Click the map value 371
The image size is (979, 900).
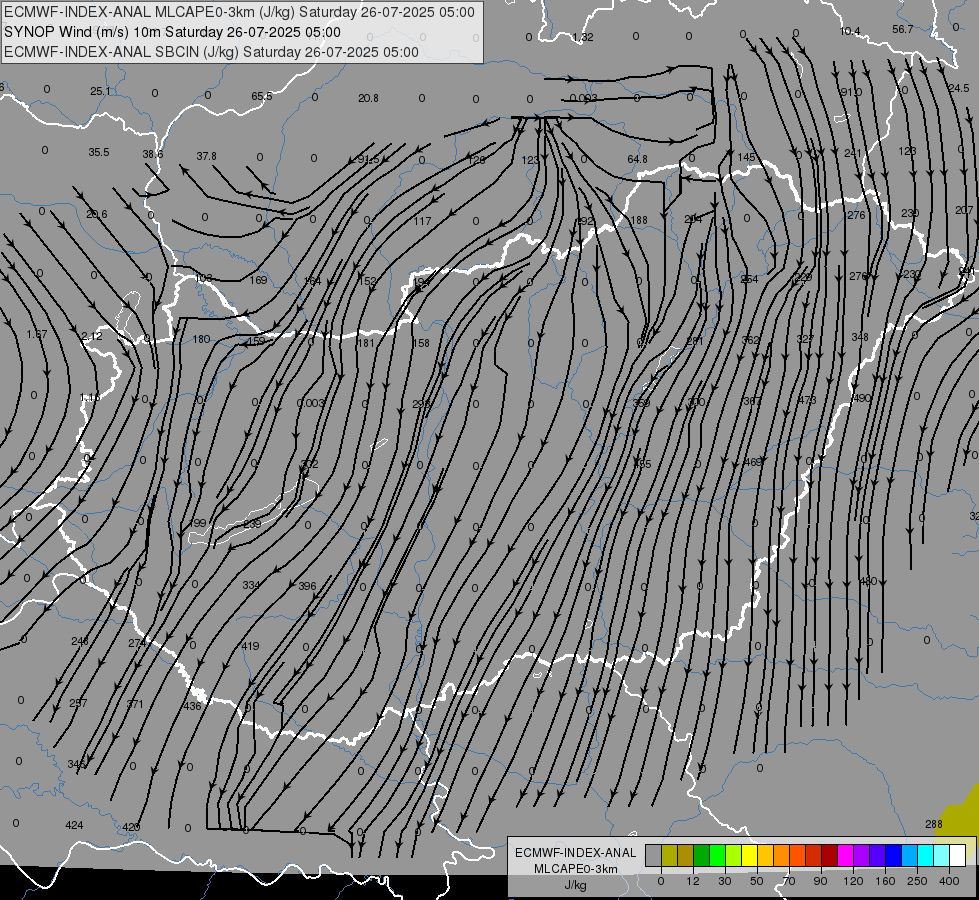(135, 704)
